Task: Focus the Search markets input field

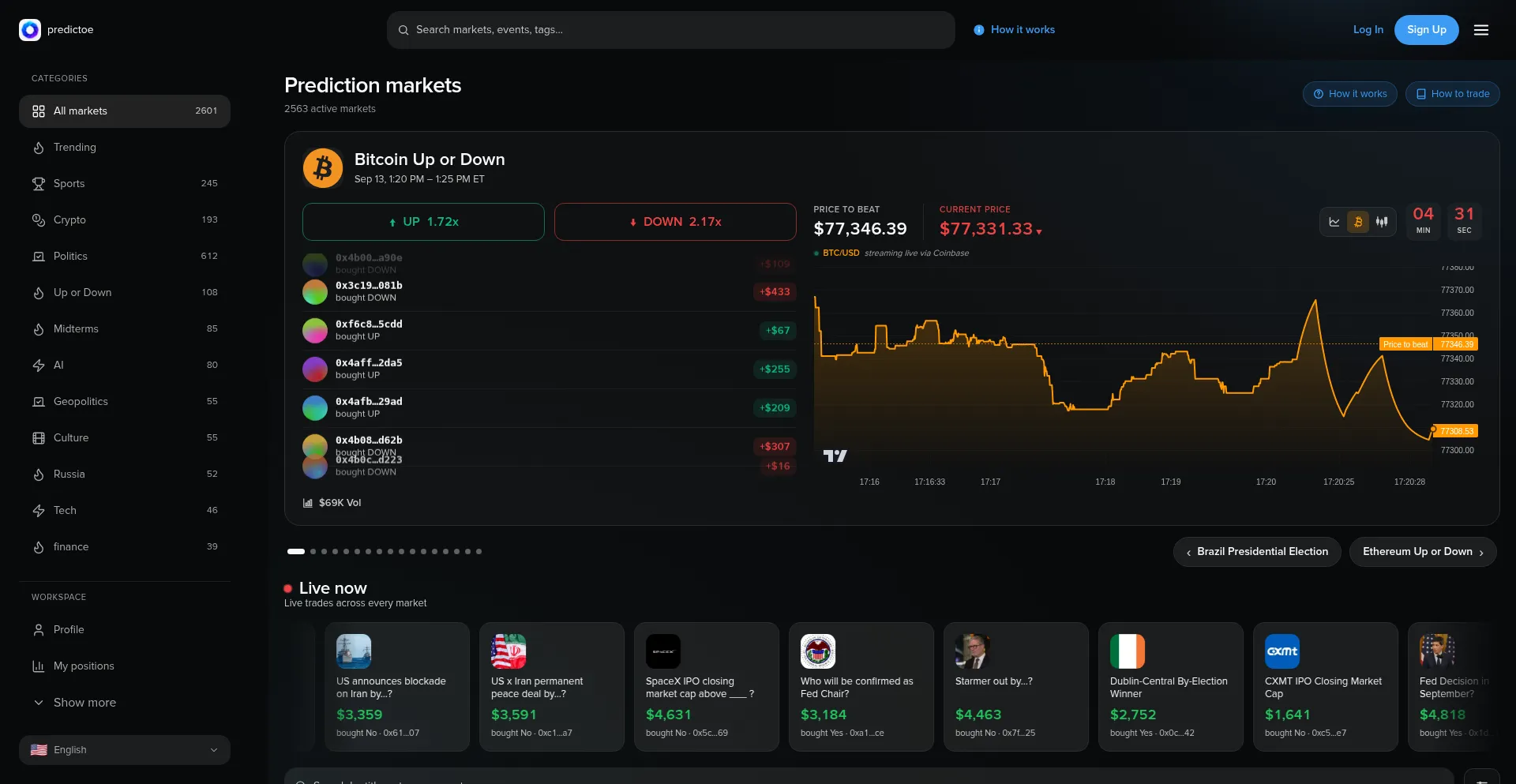Action: tap(670, 30)
